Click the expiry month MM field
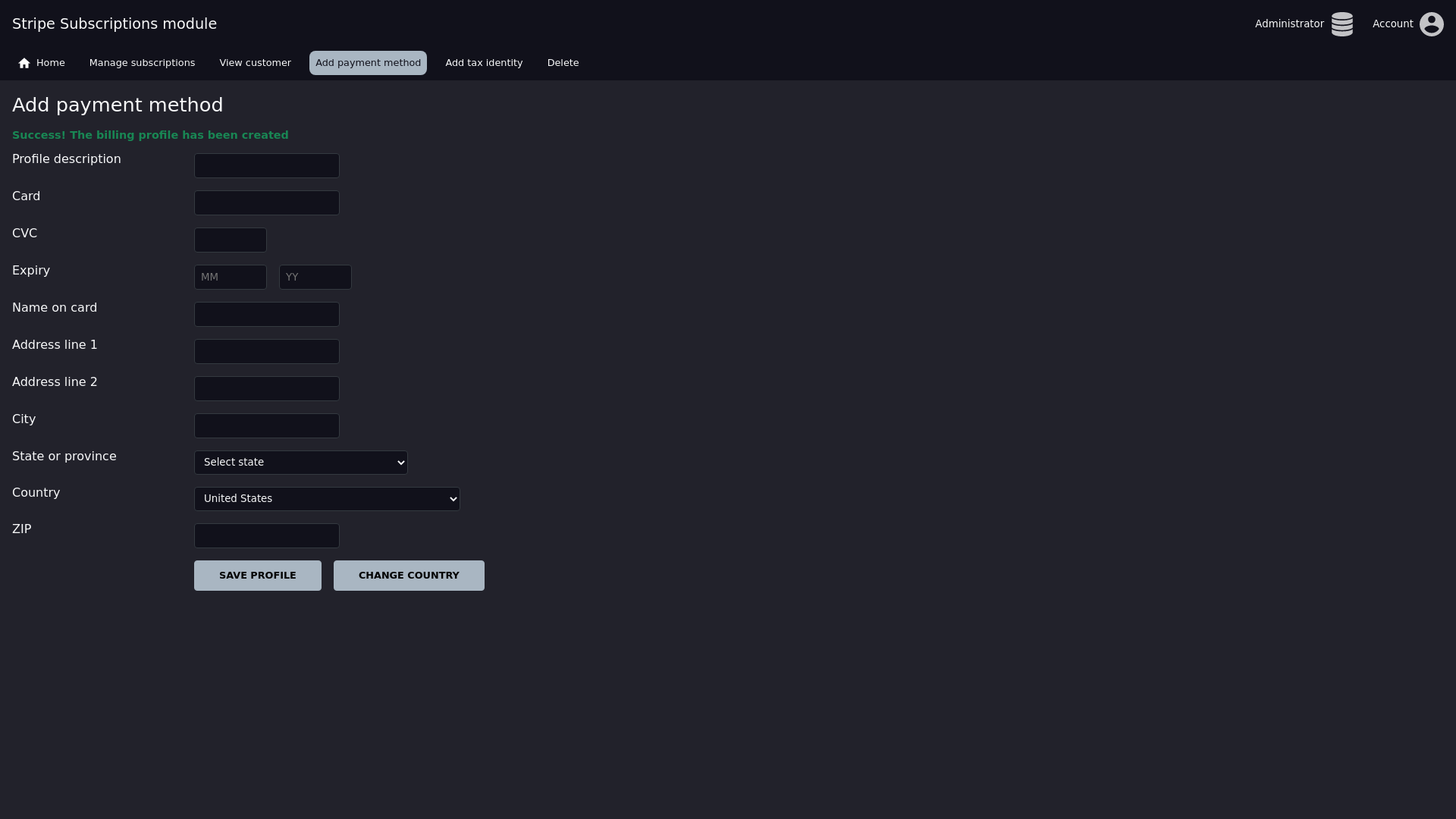Image resolution: width=1456 pixels, height=819 pixels. click(x=230, y=278)
